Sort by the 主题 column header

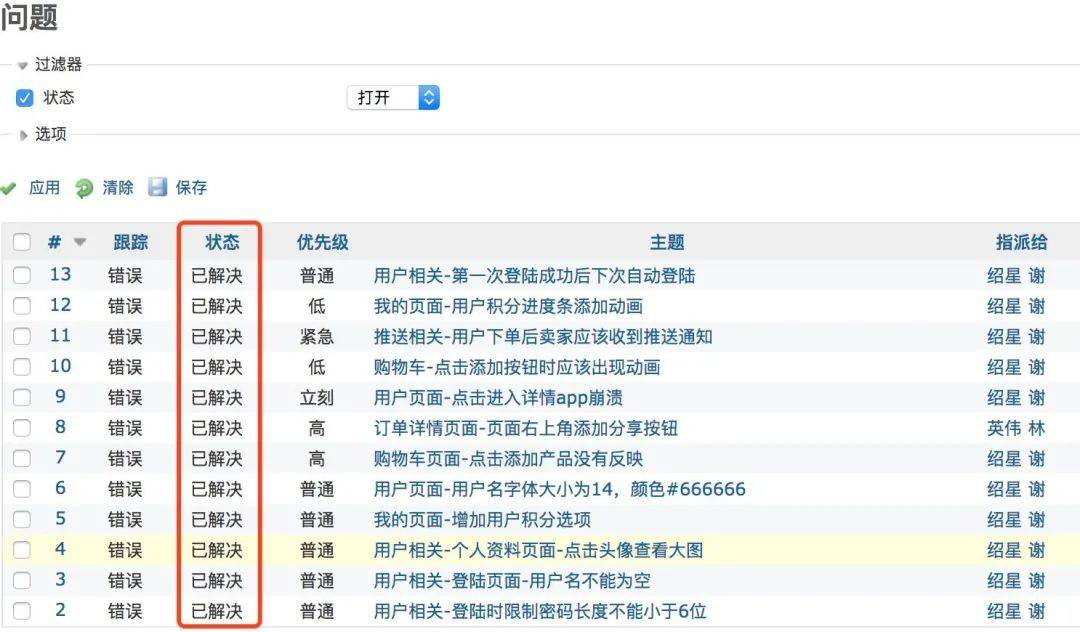pos(667,242)
